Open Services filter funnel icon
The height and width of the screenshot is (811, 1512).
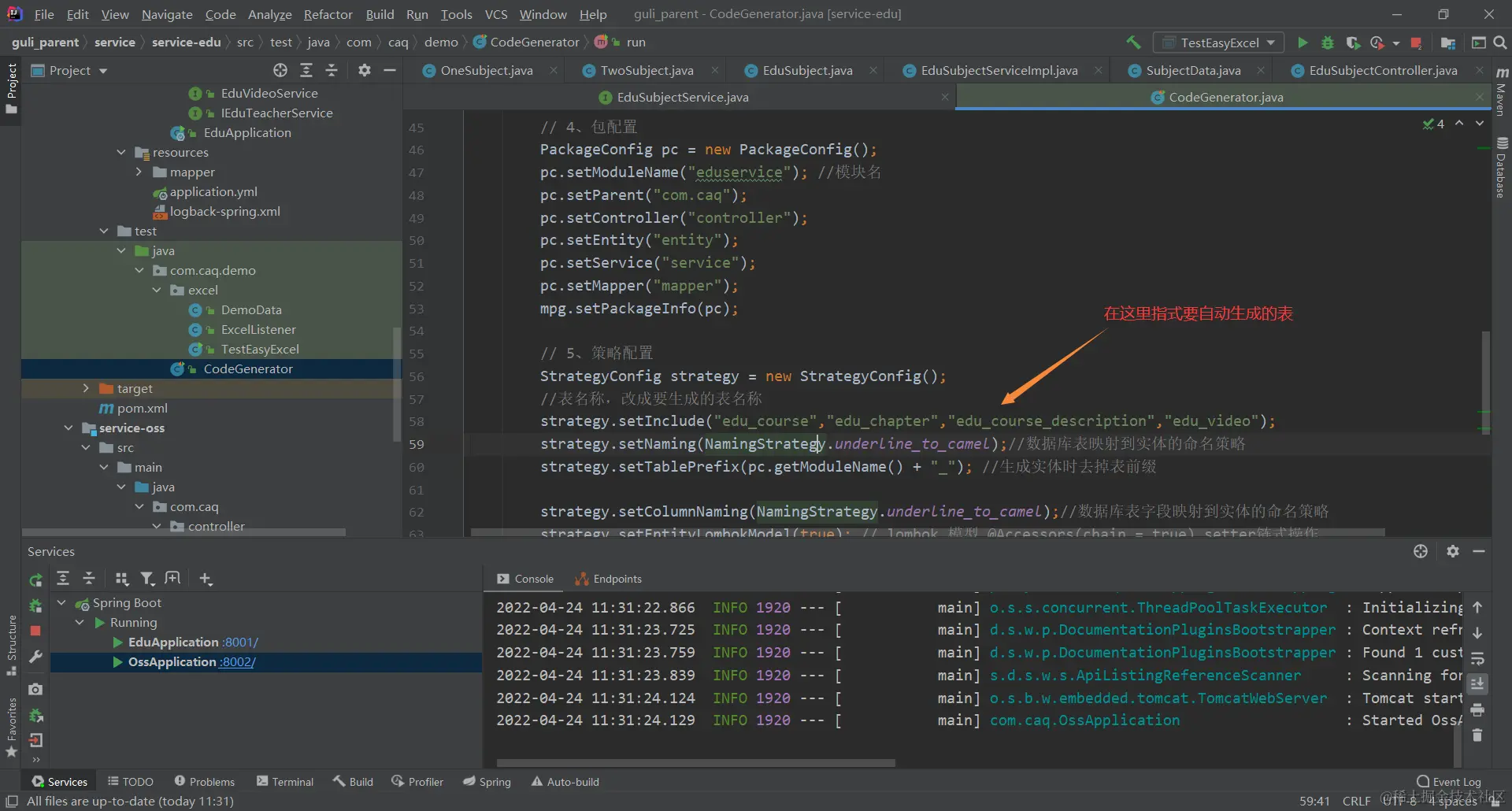[147, 580]
